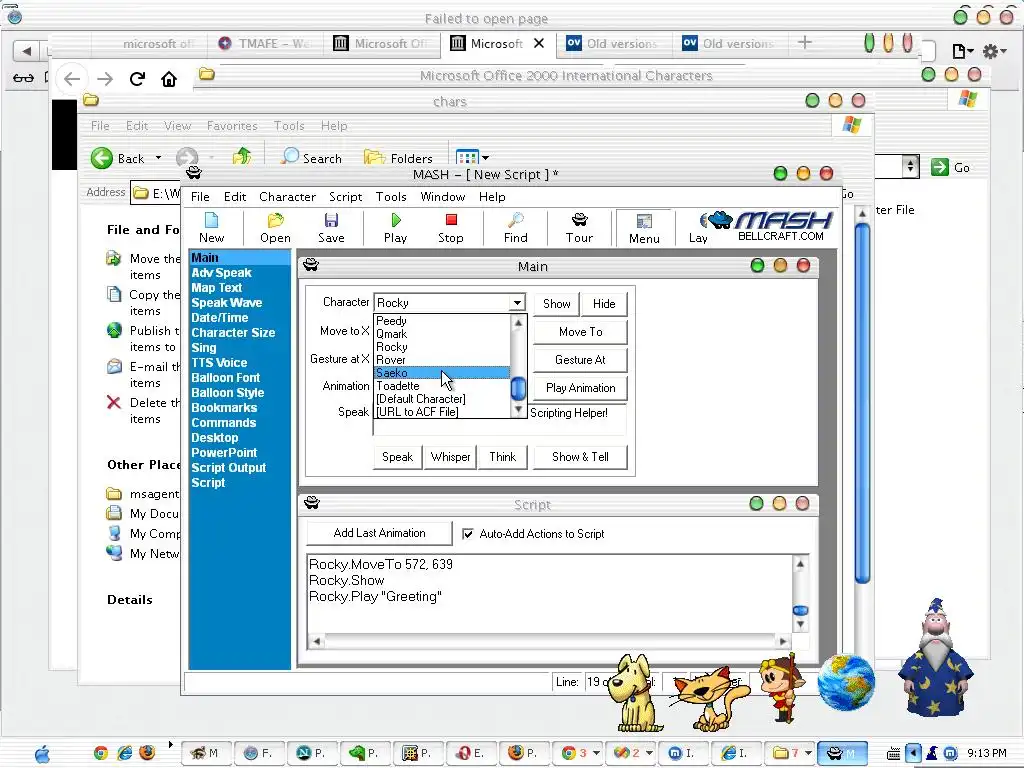Click the Whisper button
1024x768 pixels.
coord(450,457)
